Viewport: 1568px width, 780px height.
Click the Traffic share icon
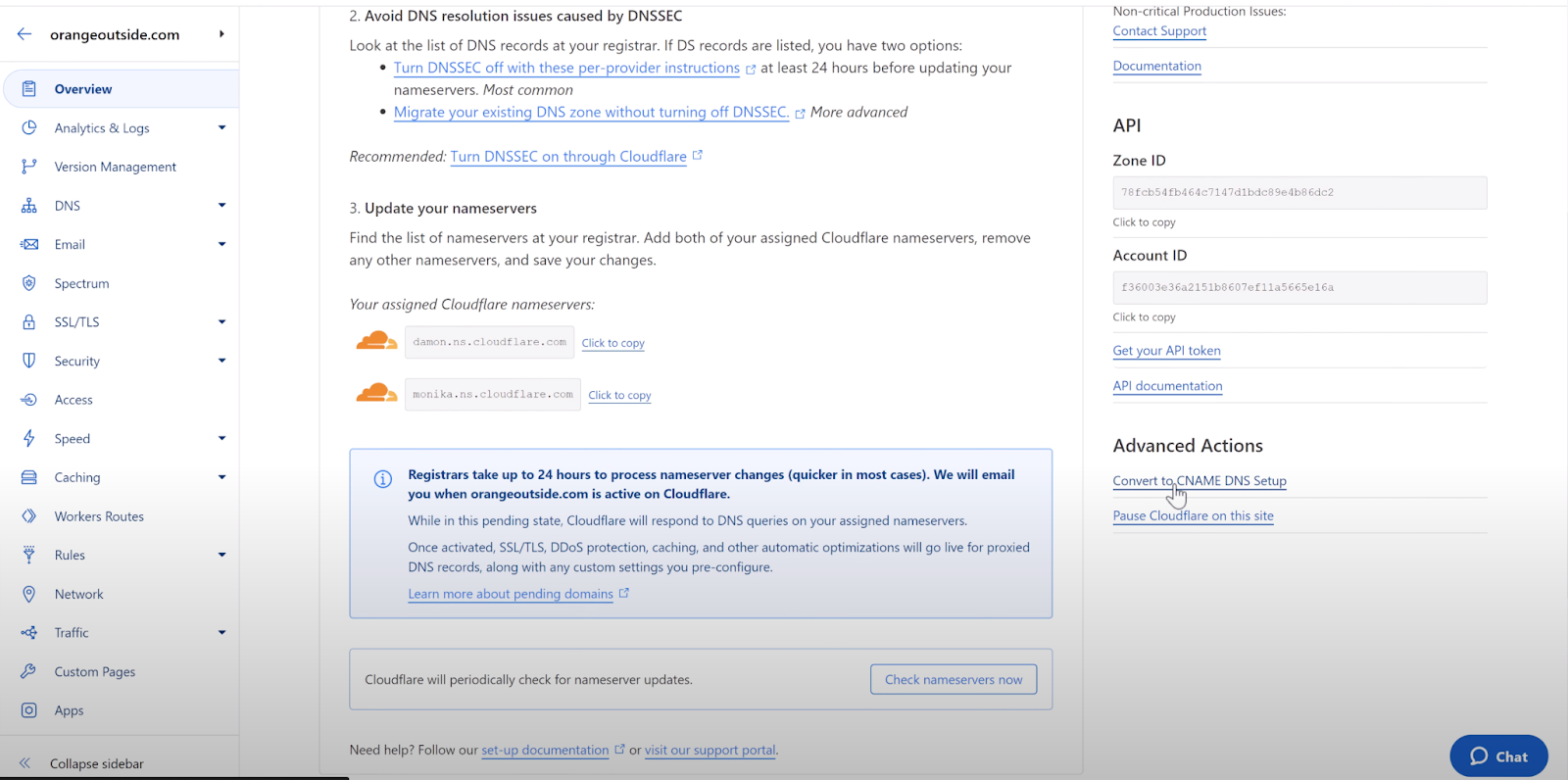29,633
